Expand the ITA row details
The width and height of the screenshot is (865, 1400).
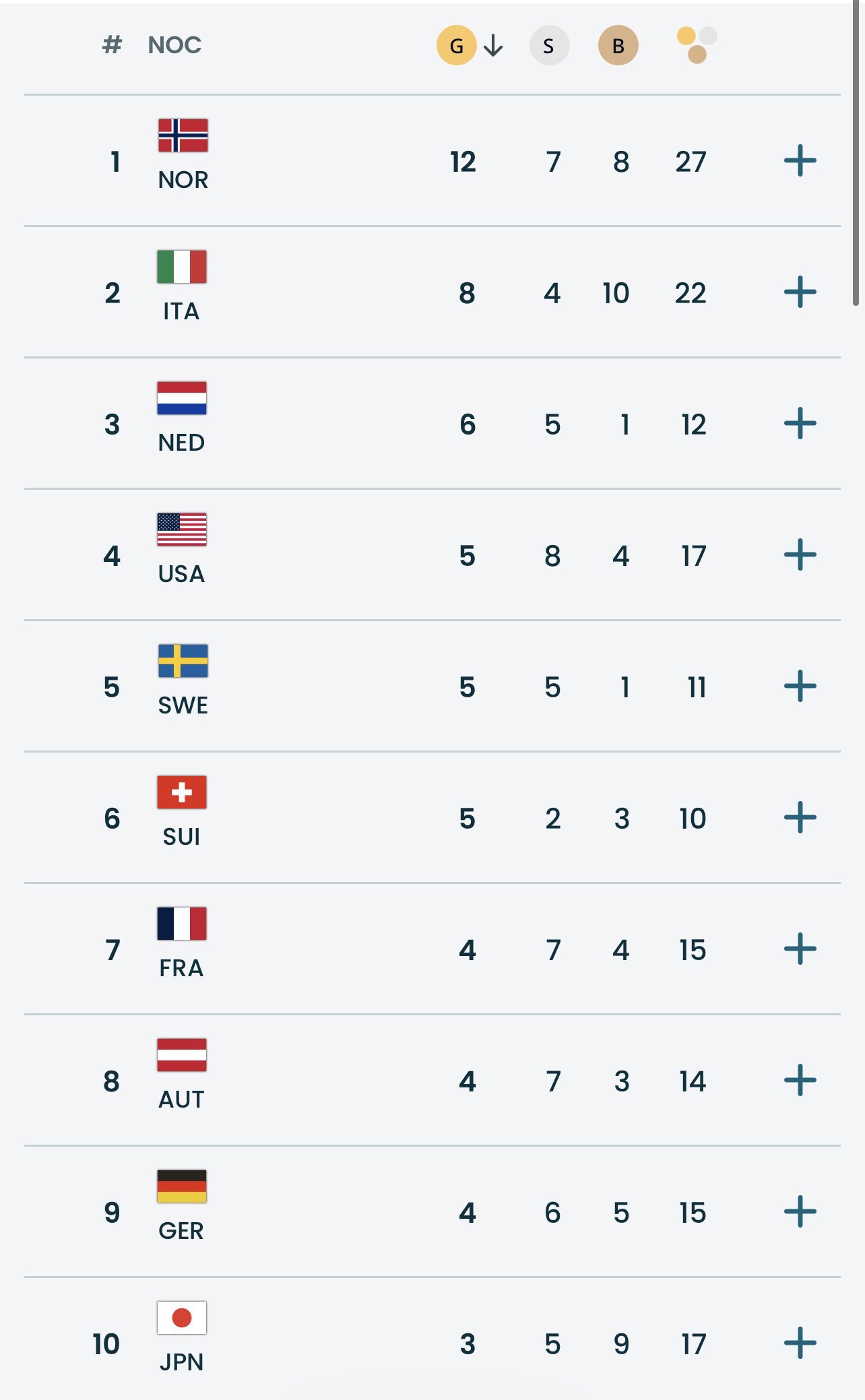[x=800, y=292]
